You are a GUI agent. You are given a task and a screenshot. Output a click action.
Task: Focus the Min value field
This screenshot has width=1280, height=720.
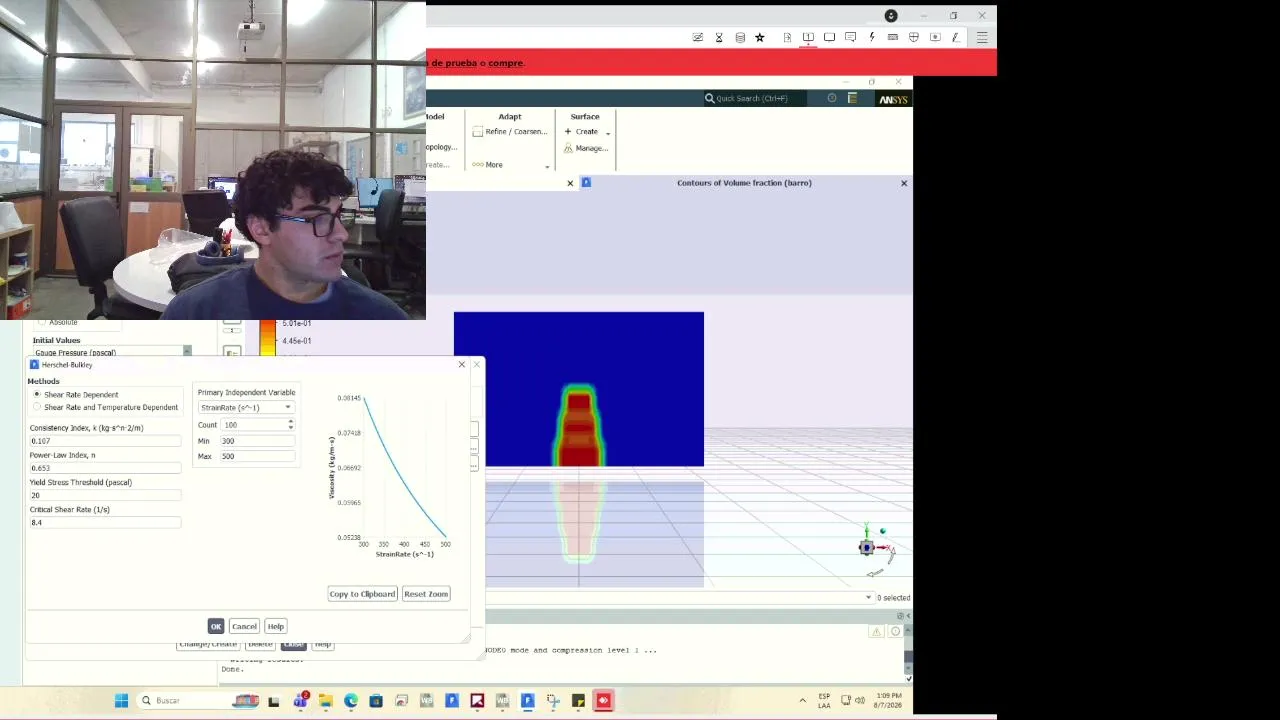coord(257,441)
